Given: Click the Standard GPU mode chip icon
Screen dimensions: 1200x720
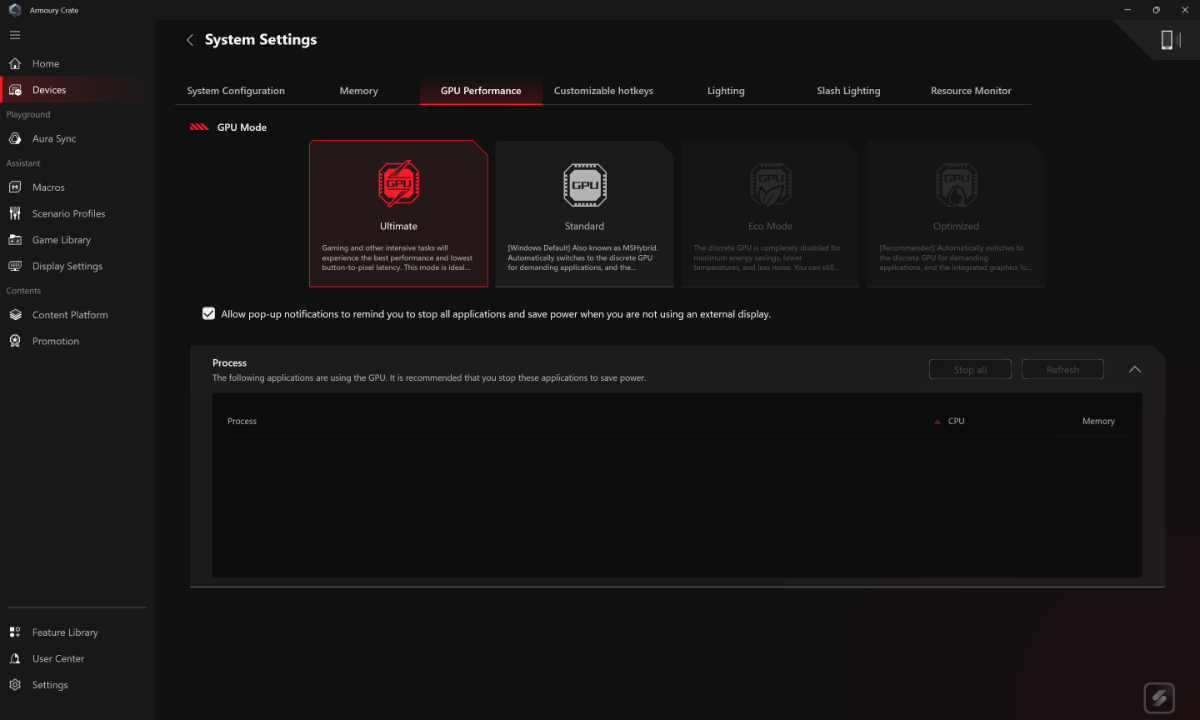Looking at the screenshot, I should pos(584,185).
